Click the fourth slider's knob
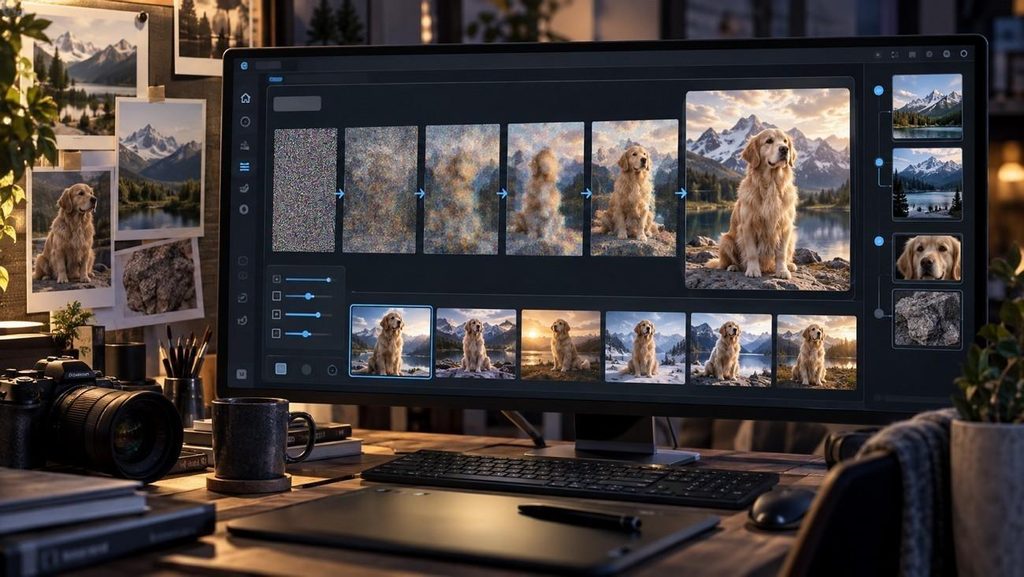Viewport: 1024px width, 577px height. pyautogui.click(x=306, y=334)
